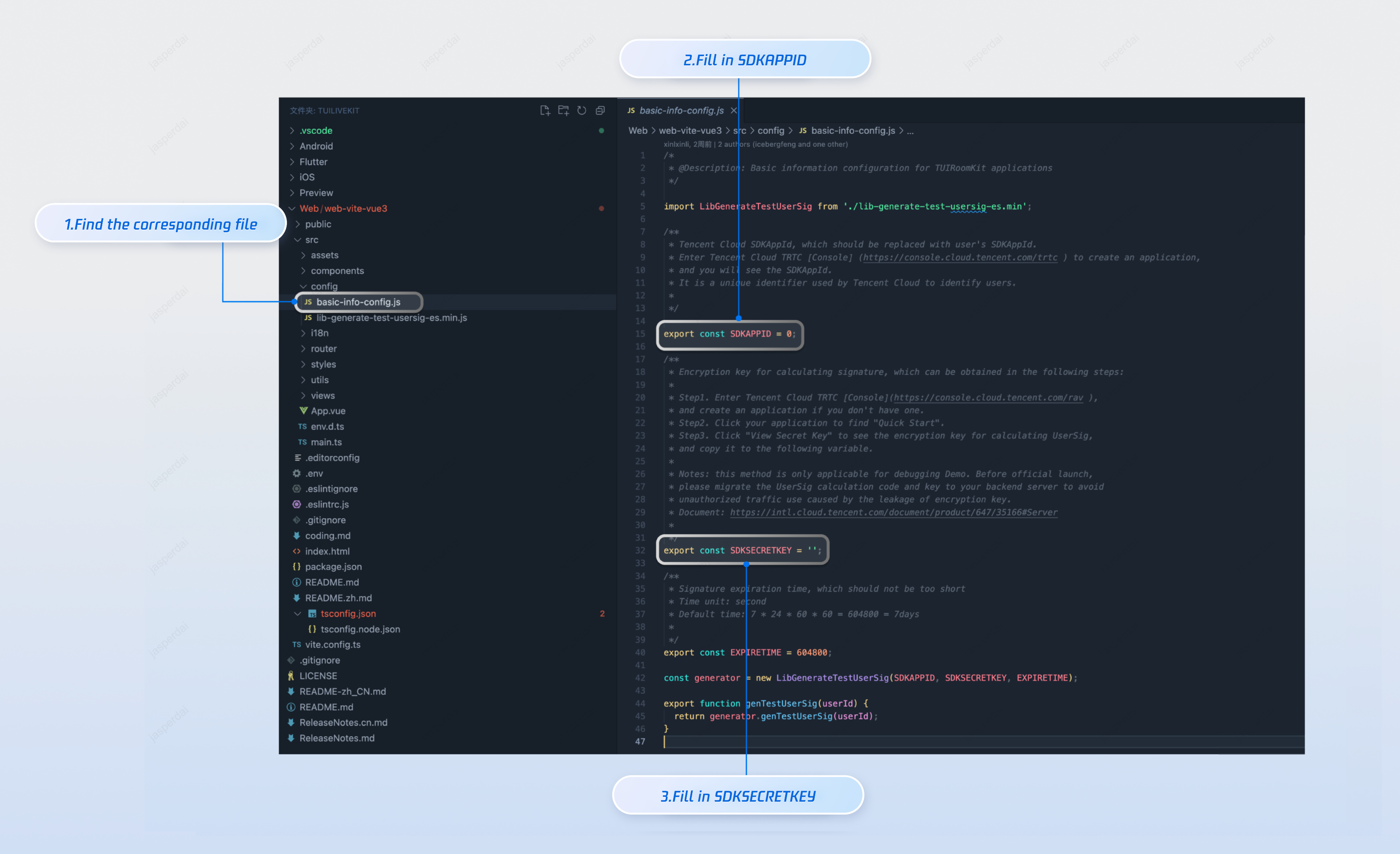The image size is (1400, 854).
Task: Open the index.html file
Action: pos(327,551)
